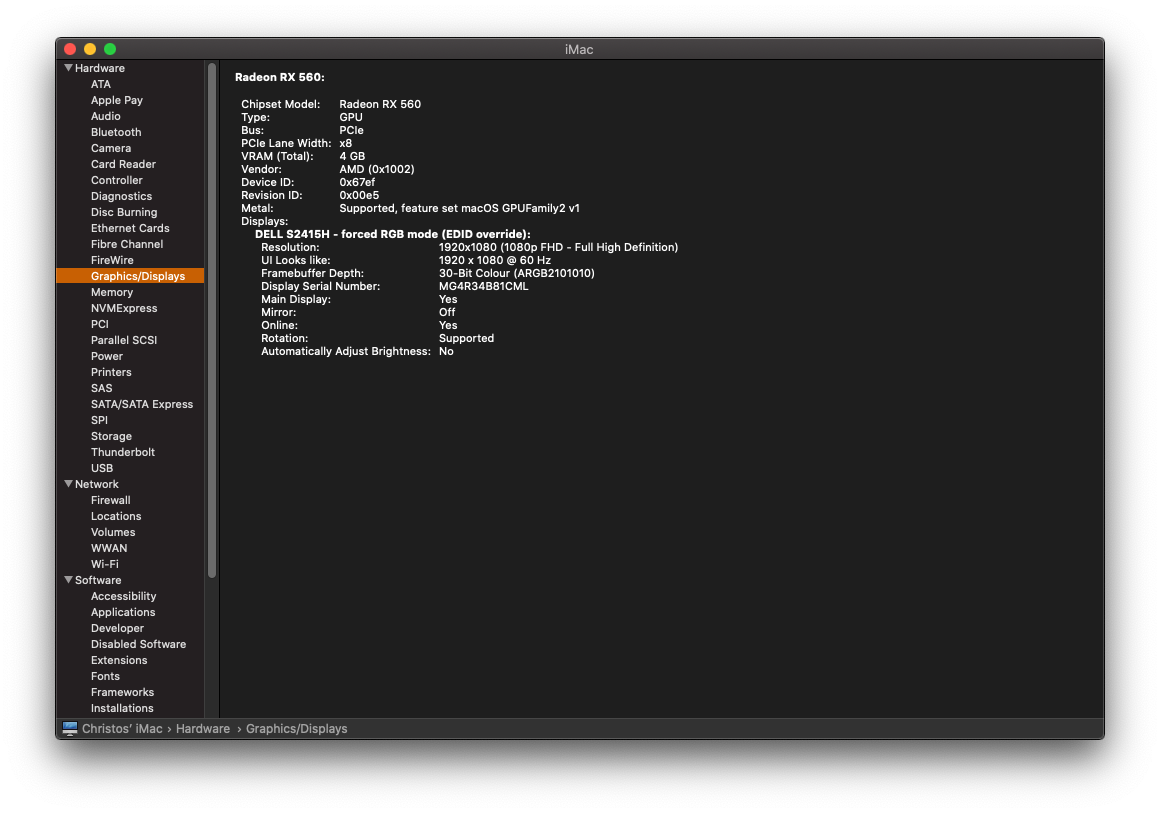
Task: Zoom the window with green button
Action: tap(110, 49)
